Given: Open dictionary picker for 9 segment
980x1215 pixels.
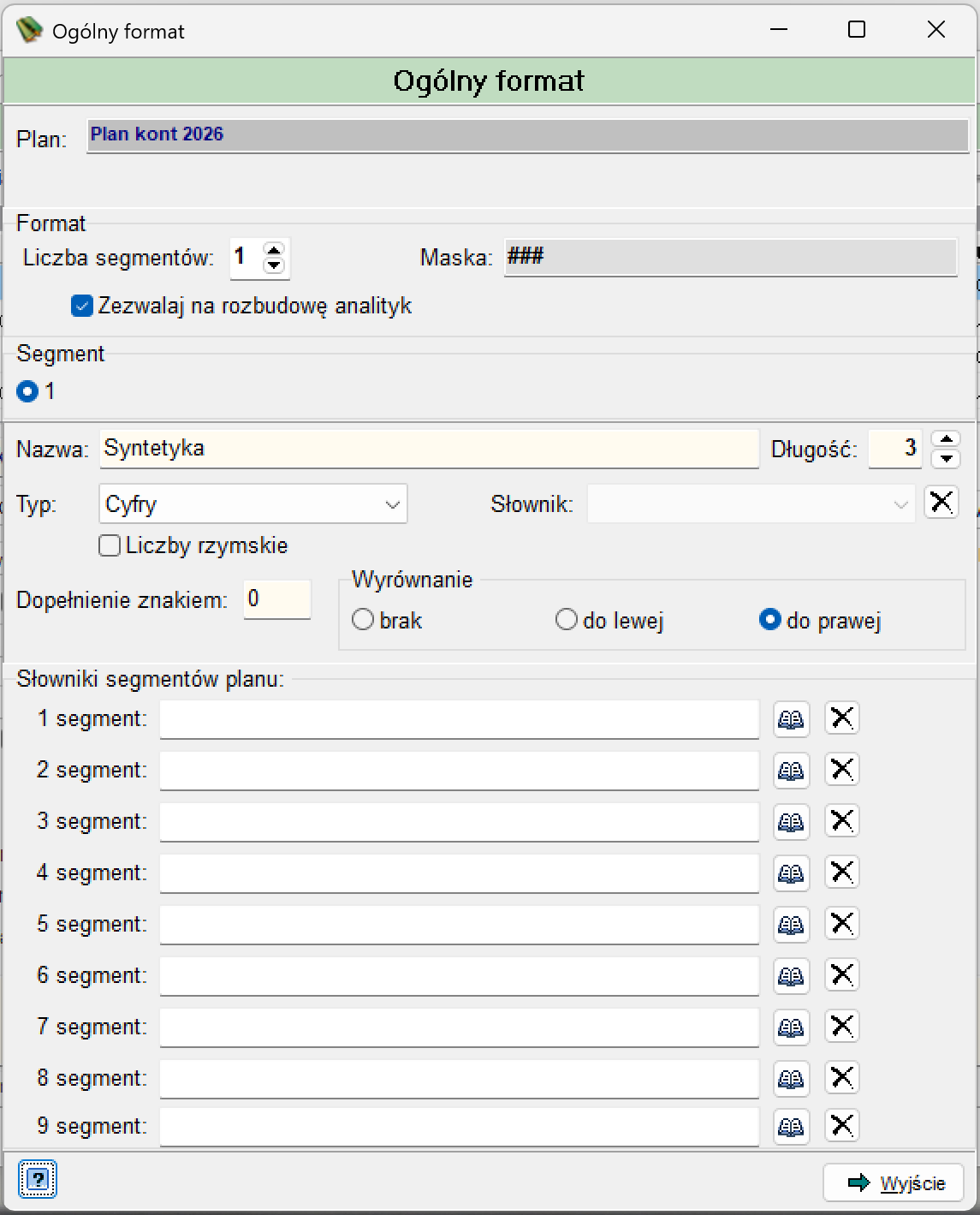Looking at the screenshot, I should click(x=791, y=1126).
